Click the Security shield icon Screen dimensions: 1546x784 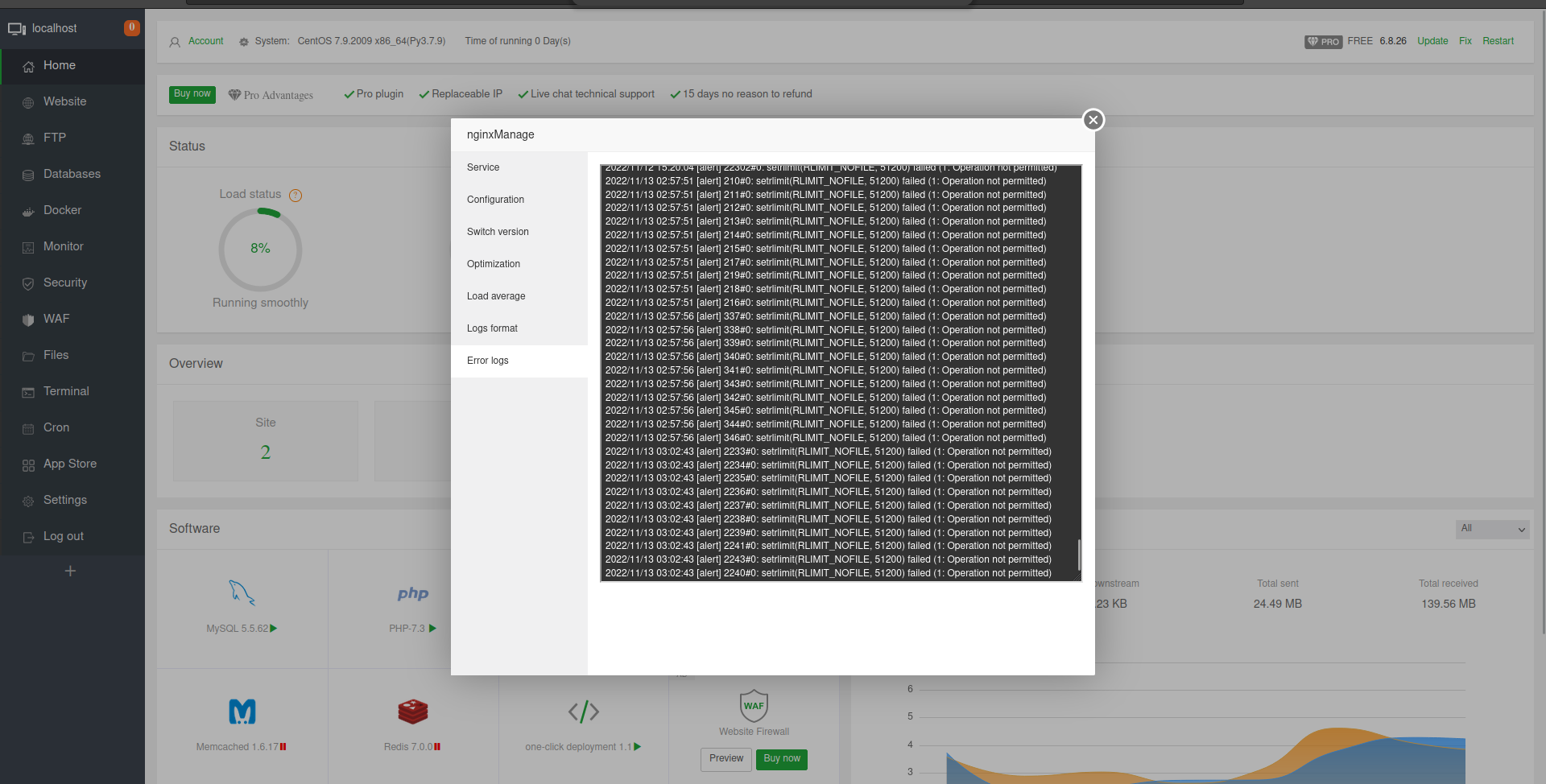pyautogui.click(x=28, y=283)
